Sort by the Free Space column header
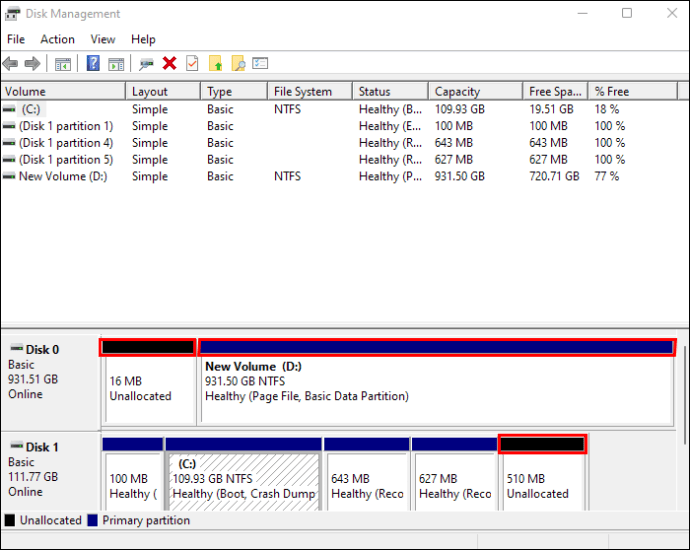 coord(555,91)
